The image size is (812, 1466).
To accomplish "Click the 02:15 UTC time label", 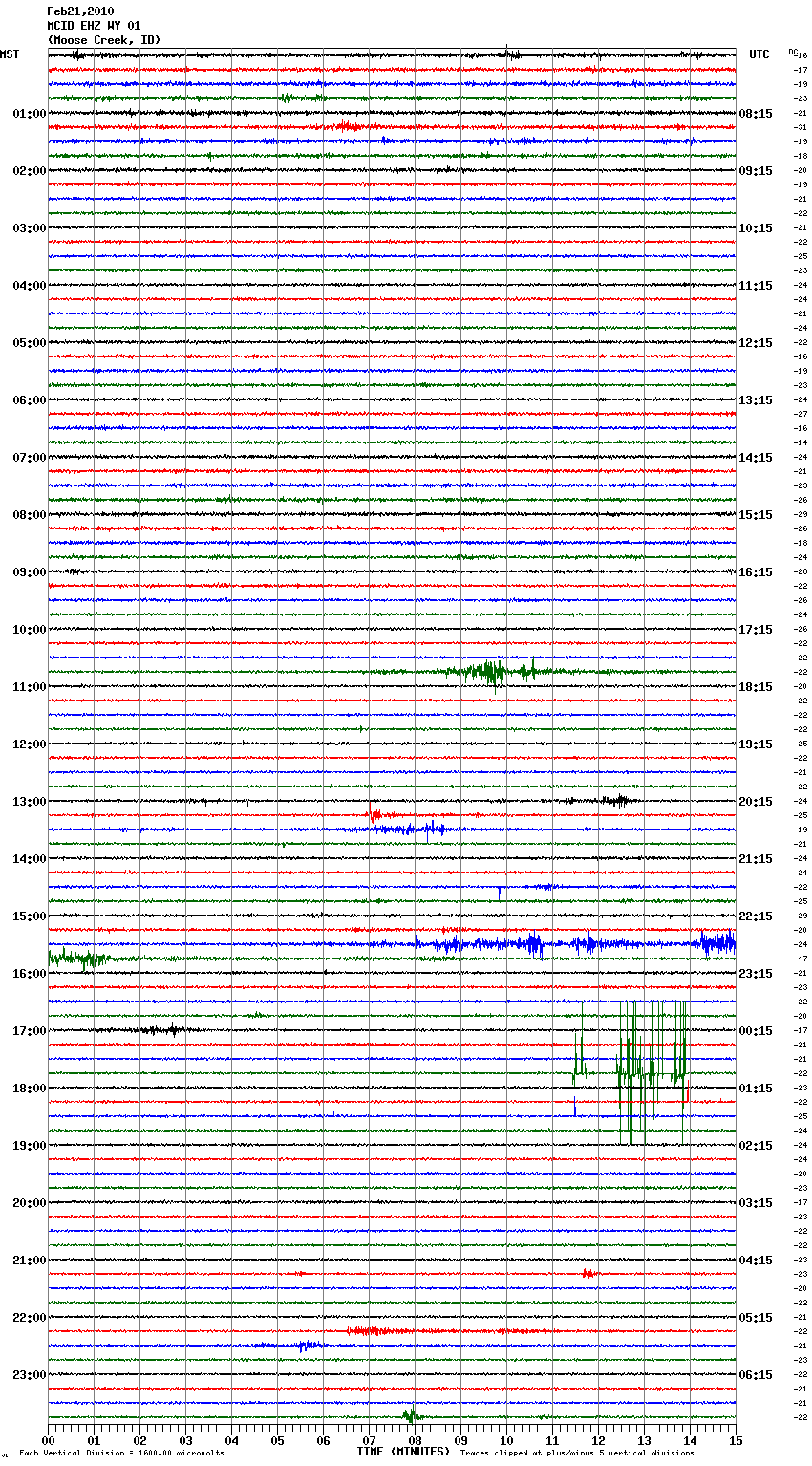I will tap(756, 1146).
